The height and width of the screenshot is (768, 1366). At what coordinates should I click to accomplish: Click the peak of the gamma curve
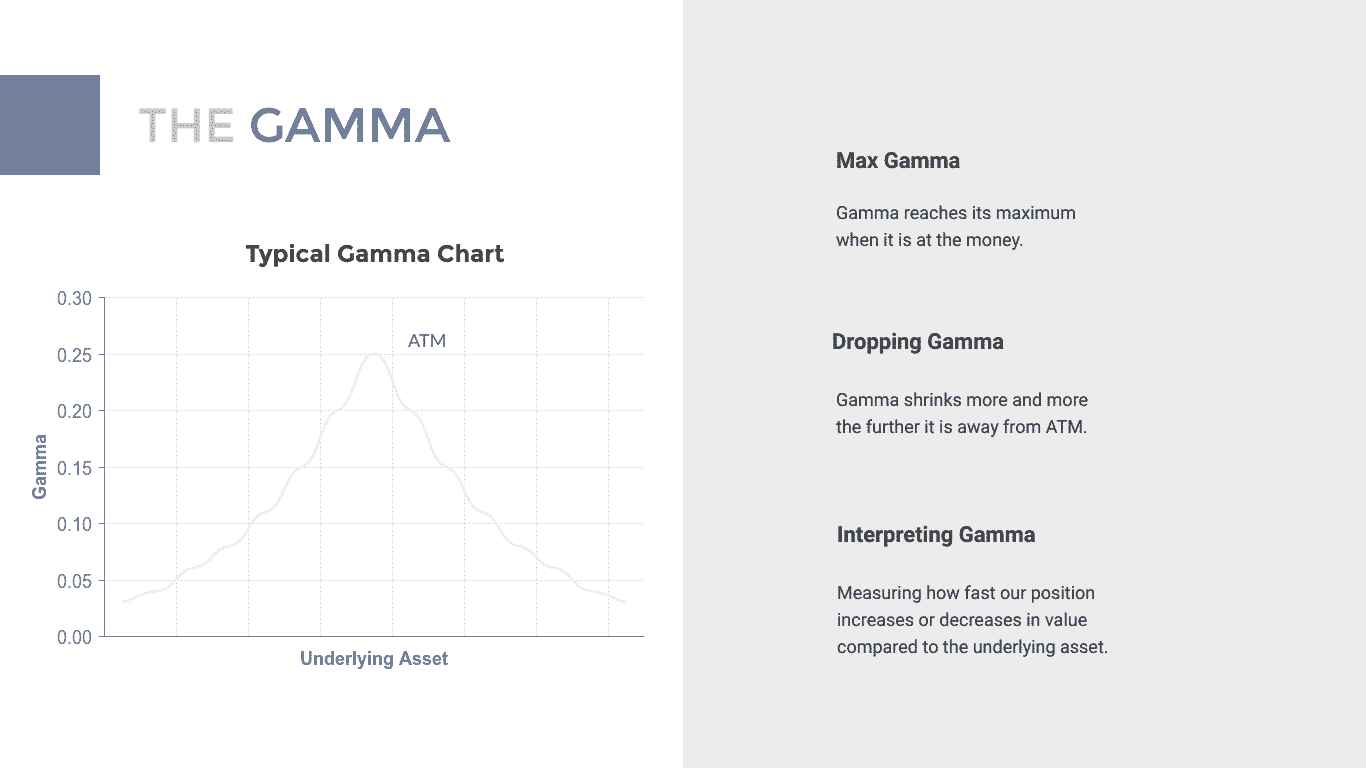pyautogui.click(x=374, y=355)
